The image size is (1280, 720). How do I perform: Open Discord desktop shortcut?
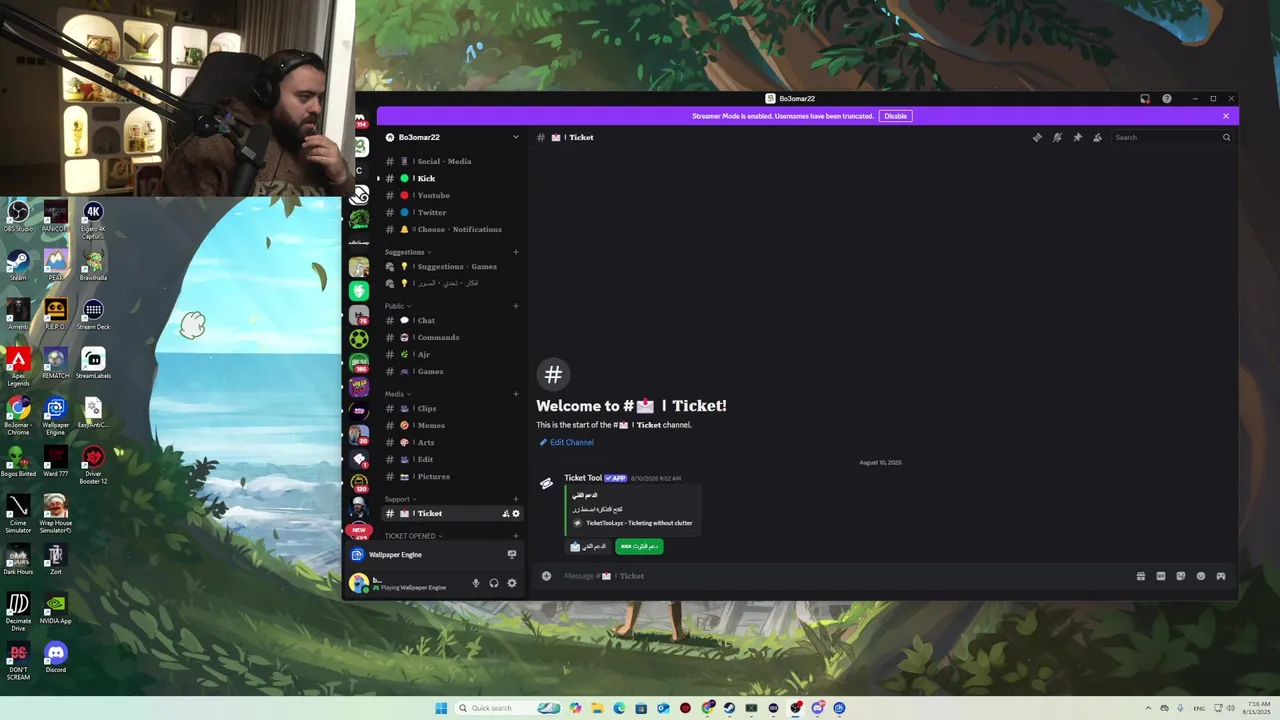pyautogui.click(x=56, y=657)
